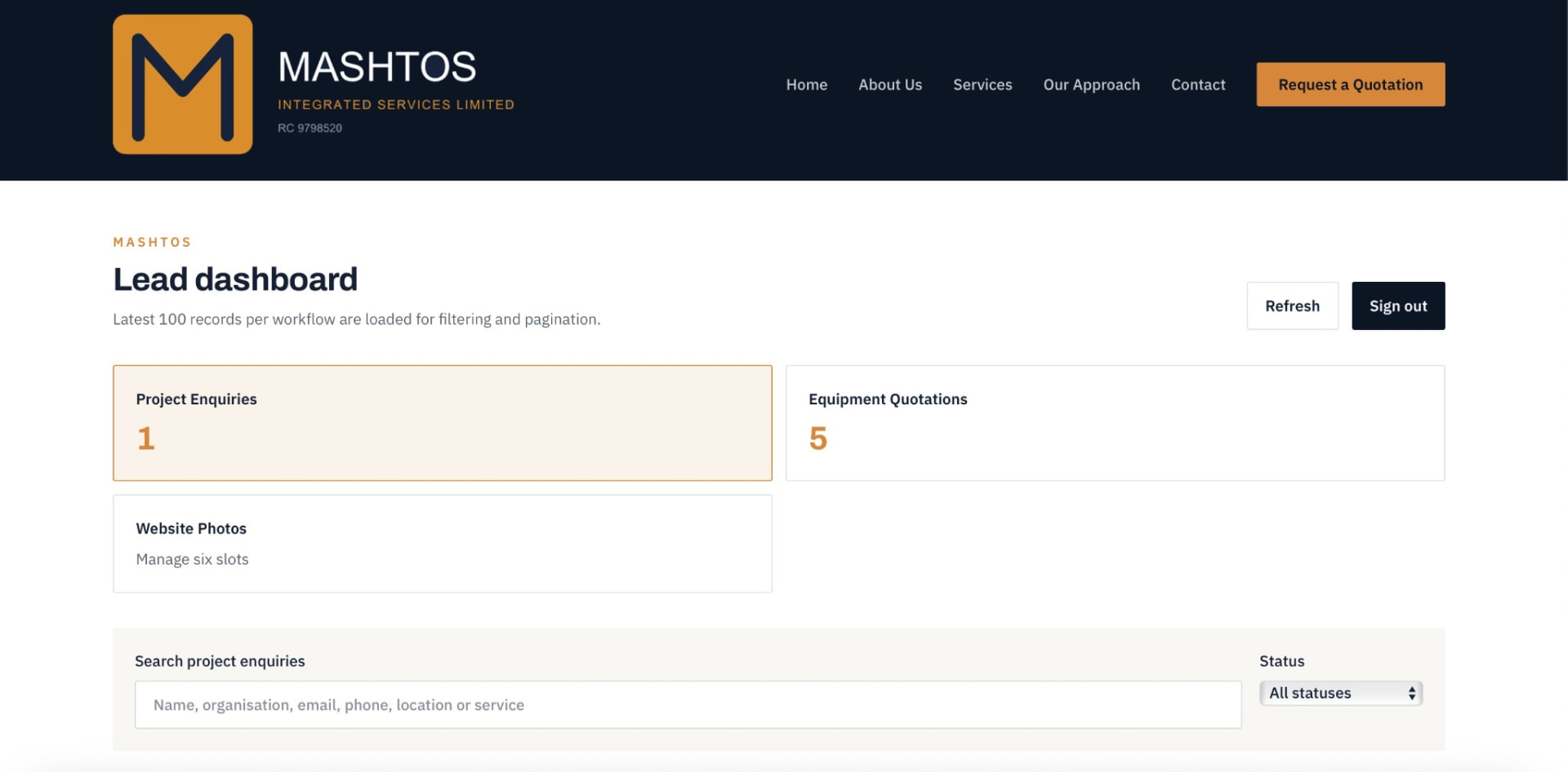Image resolution: width=1568 pixels, height=772 pixels.
Task: Open the Services menu item
Action: click(982, 84)
